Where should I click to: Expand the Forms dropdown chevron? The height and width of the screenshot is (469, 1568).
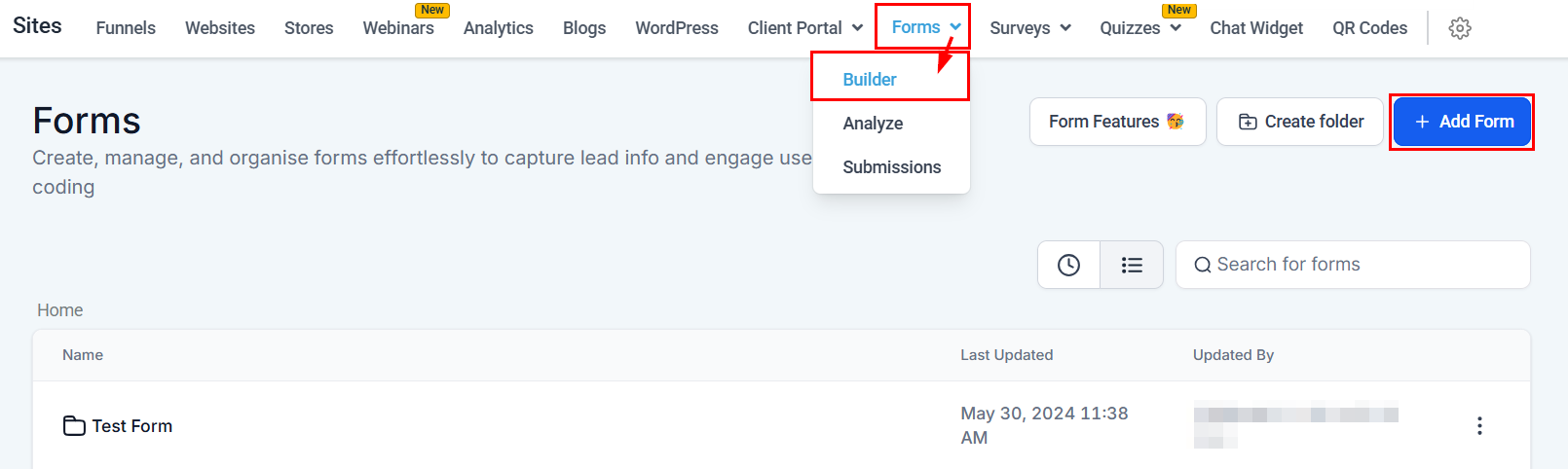click(955, 27)
